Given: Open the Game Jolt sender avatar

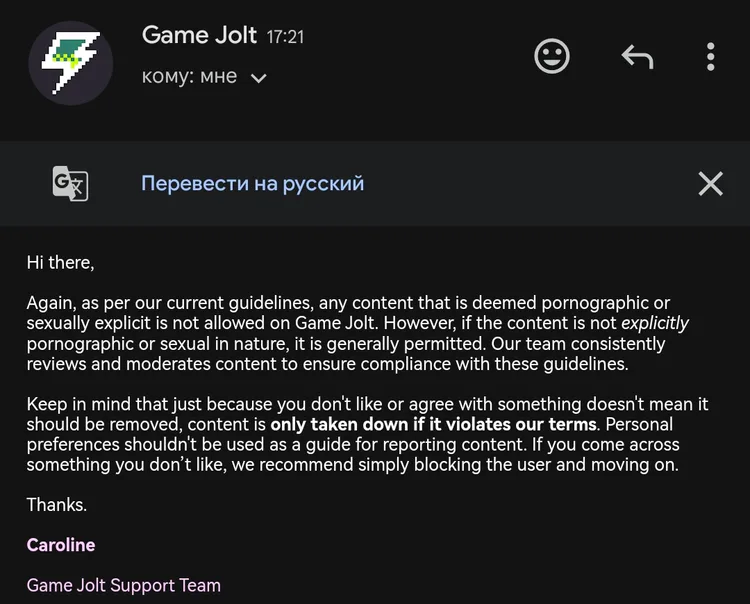Looking at the screenshot, I should (71, 63).
